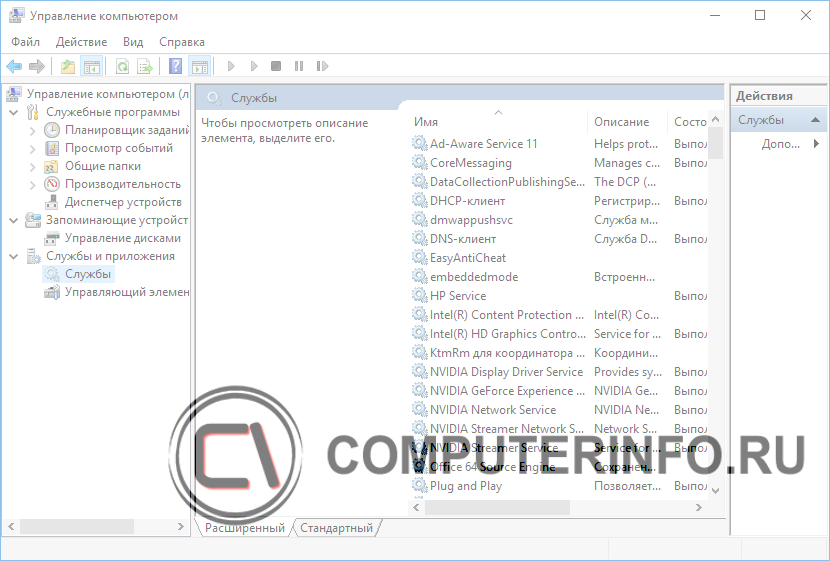Viewport: 830px width, 561px height.
Task: Select Управляющий элемент tree node
Action: click(x=127, y=292)
